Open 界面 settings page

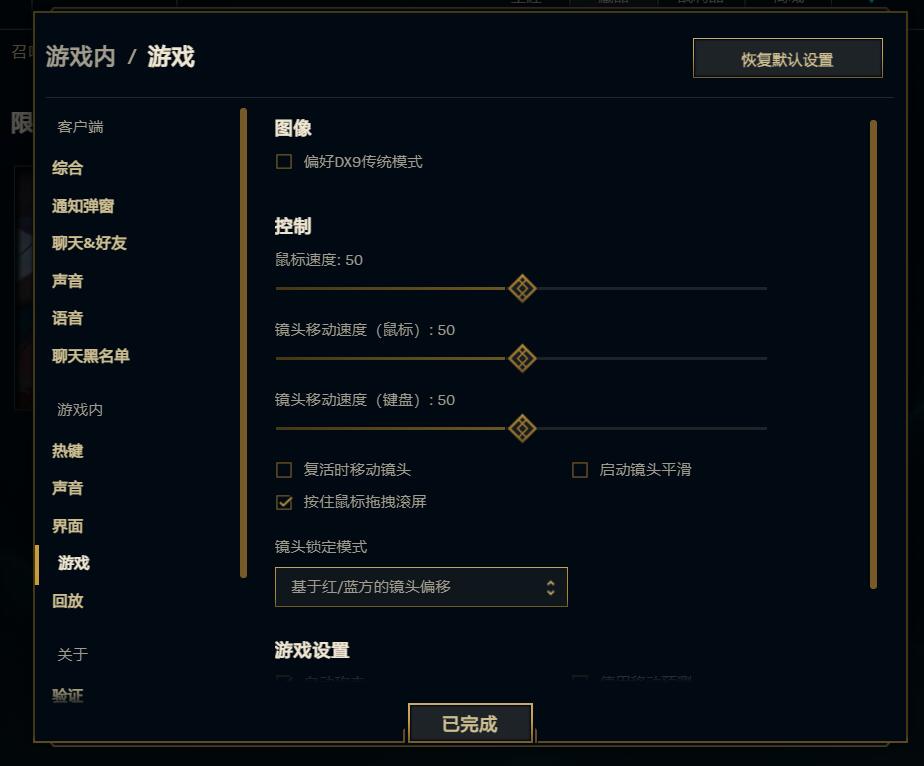pyautogui.click(x=67, y=526)
